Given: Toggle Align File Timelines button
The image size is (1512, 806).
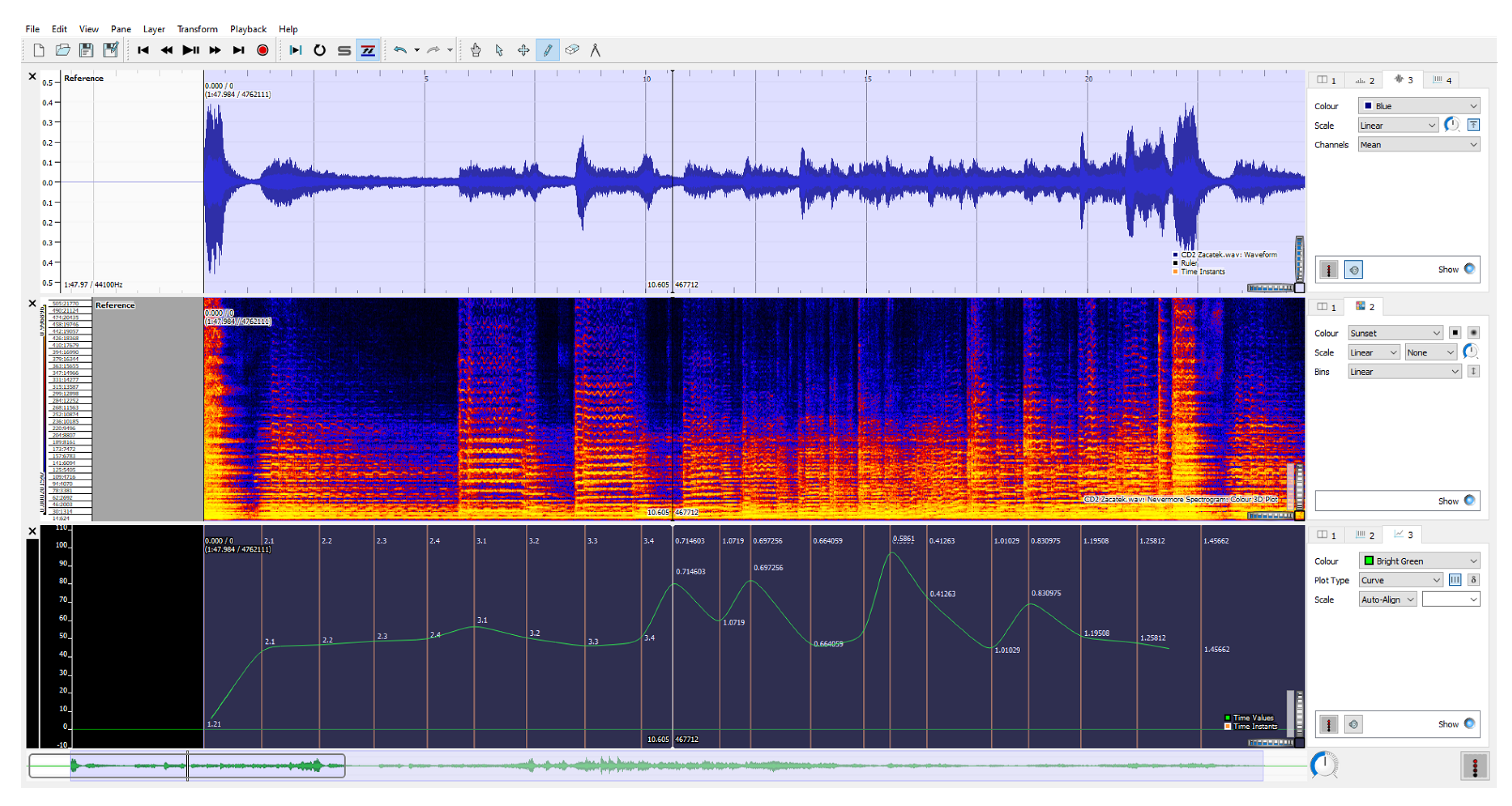Looking at the screenshot, I should (368, 51).
